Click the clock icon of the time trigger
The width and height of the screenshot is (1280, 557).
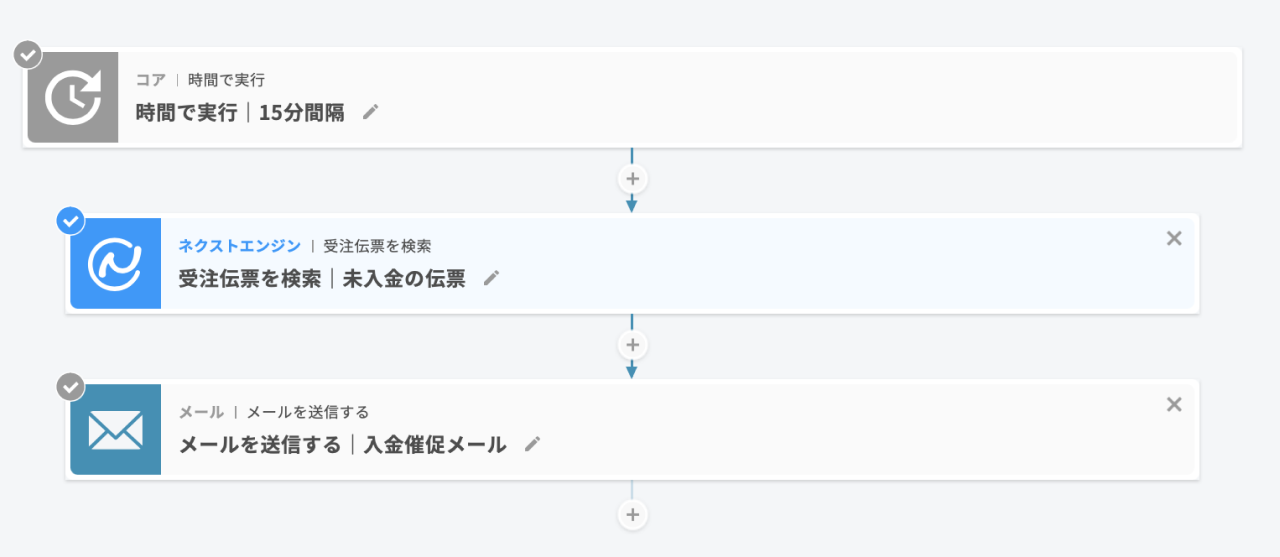(x=72, y=98)
